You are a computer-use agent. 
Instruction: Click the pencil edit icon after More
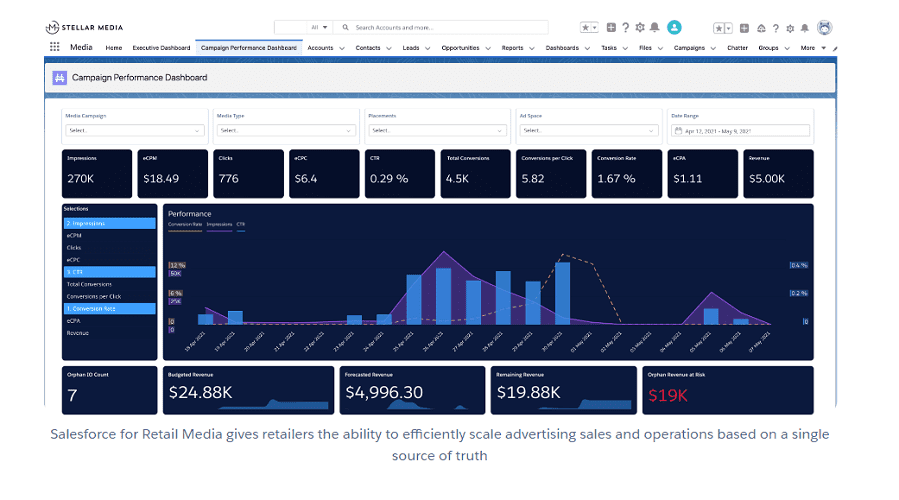pos(835,49)
